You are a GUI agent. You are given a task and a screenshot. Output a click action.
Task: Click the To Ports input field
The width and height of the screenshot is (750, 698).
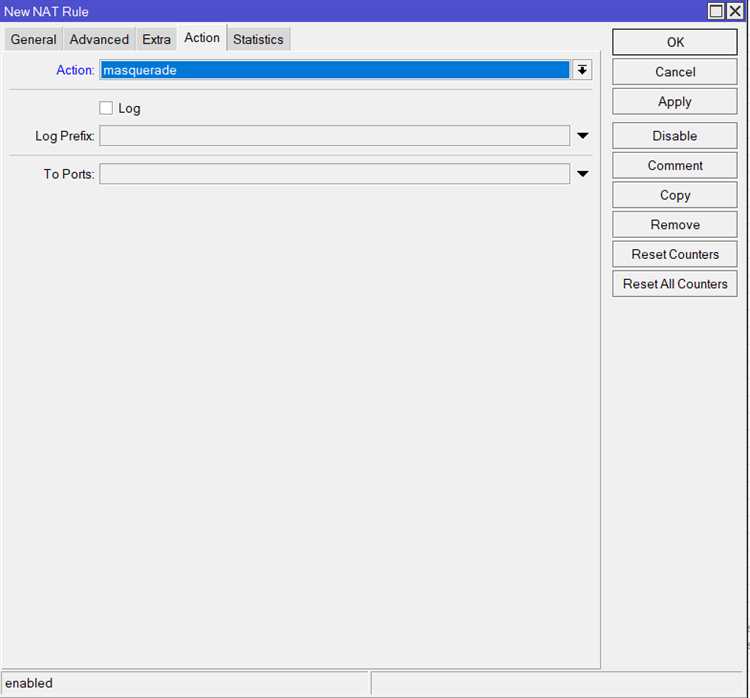pyautogui.click(x=334, y=174)
